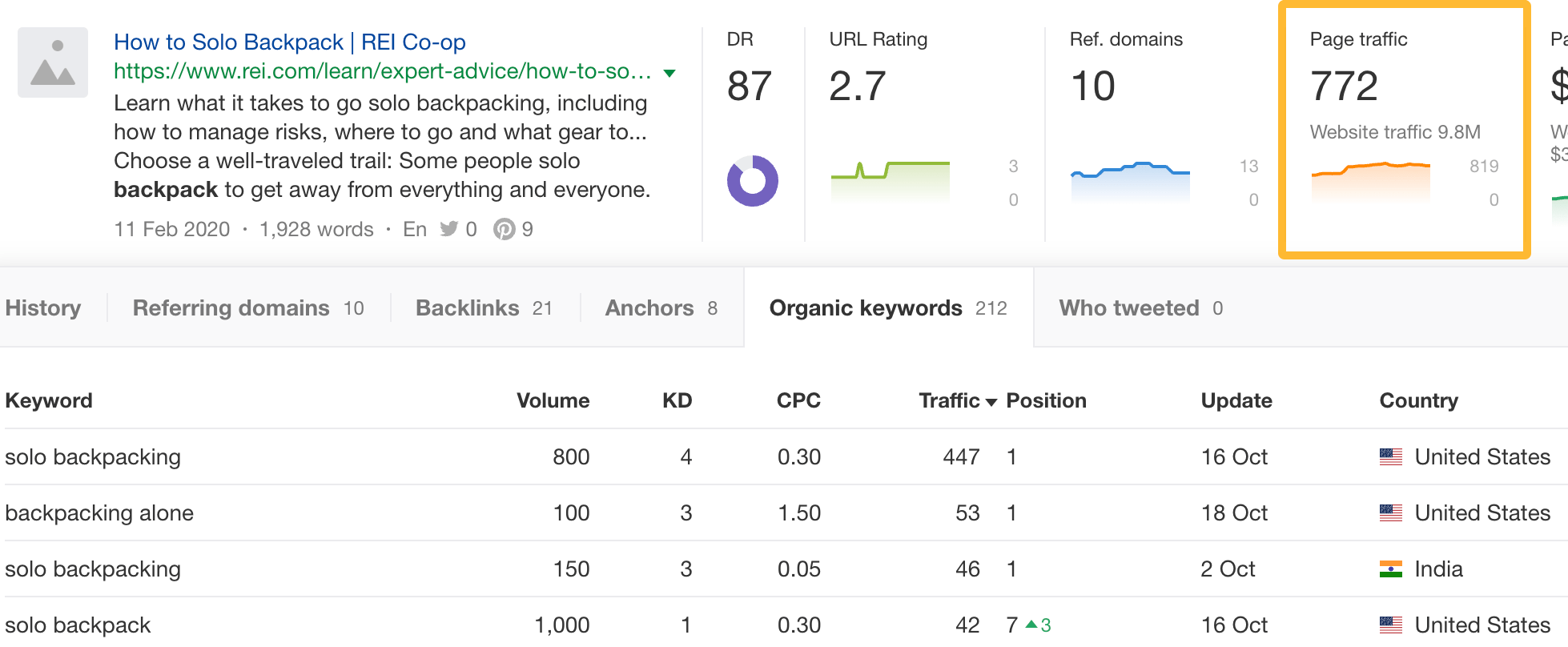This screenshot has height=647, width=1568.
Task: Click the Traffic column sort arrow
Action: point(991,401)
